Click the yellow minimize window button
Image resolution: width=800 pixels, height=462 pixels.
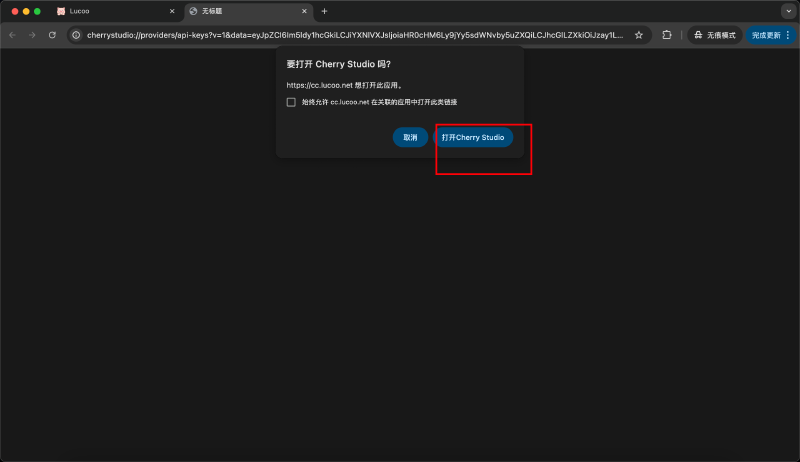pos(26,11)
